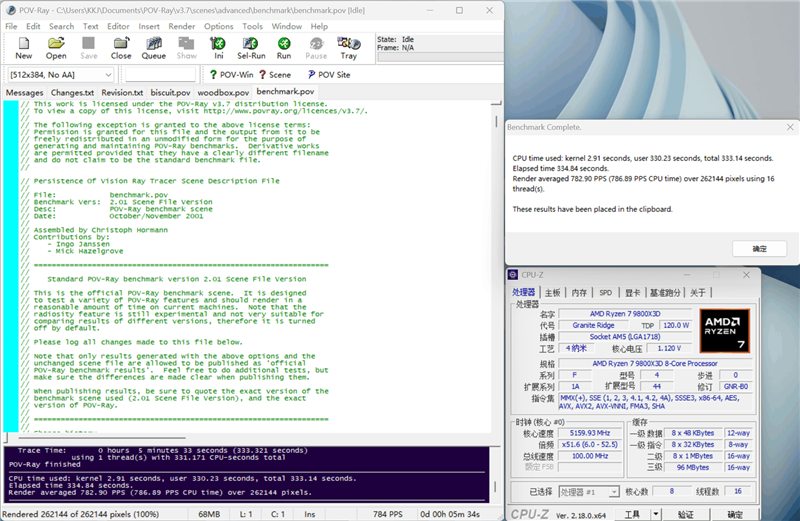Click the Open file toolbar icon
Viewport: 800px width, 521px height.
point(56,47)
